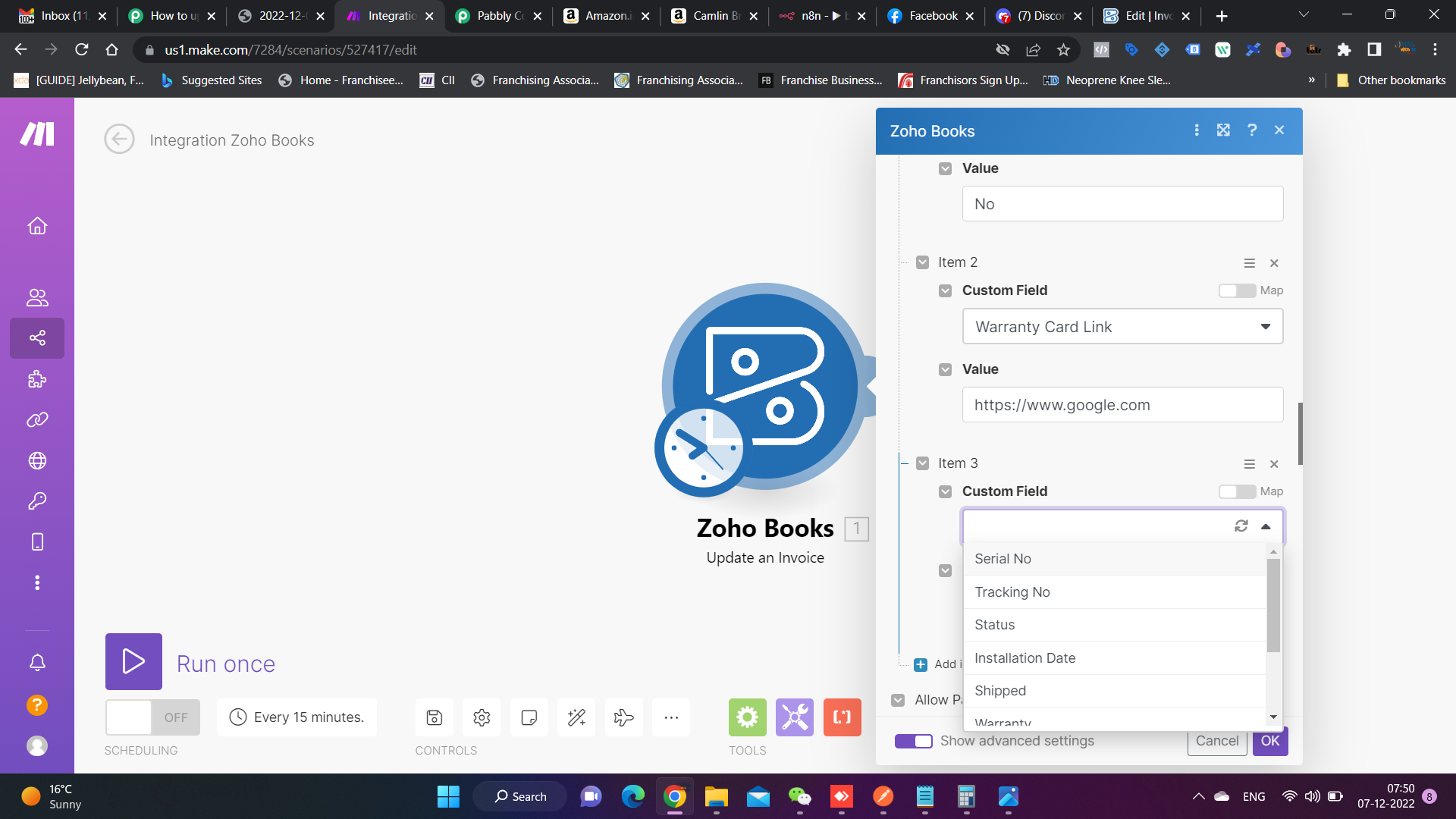Open Keys icon in sidebar

[x=37, y=500]
